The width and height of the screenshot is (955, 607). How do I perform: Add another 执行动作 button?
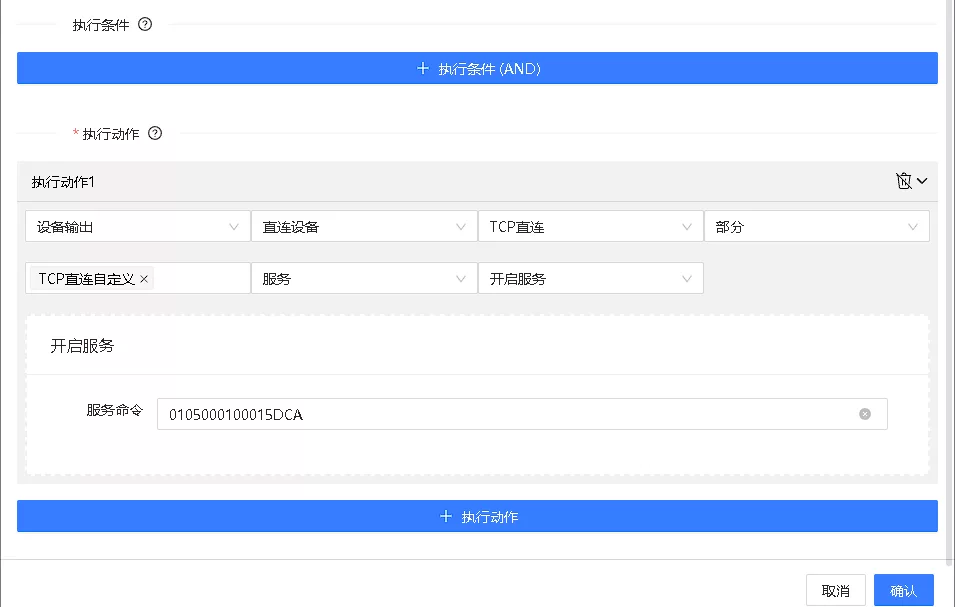(x=477, y=517)
